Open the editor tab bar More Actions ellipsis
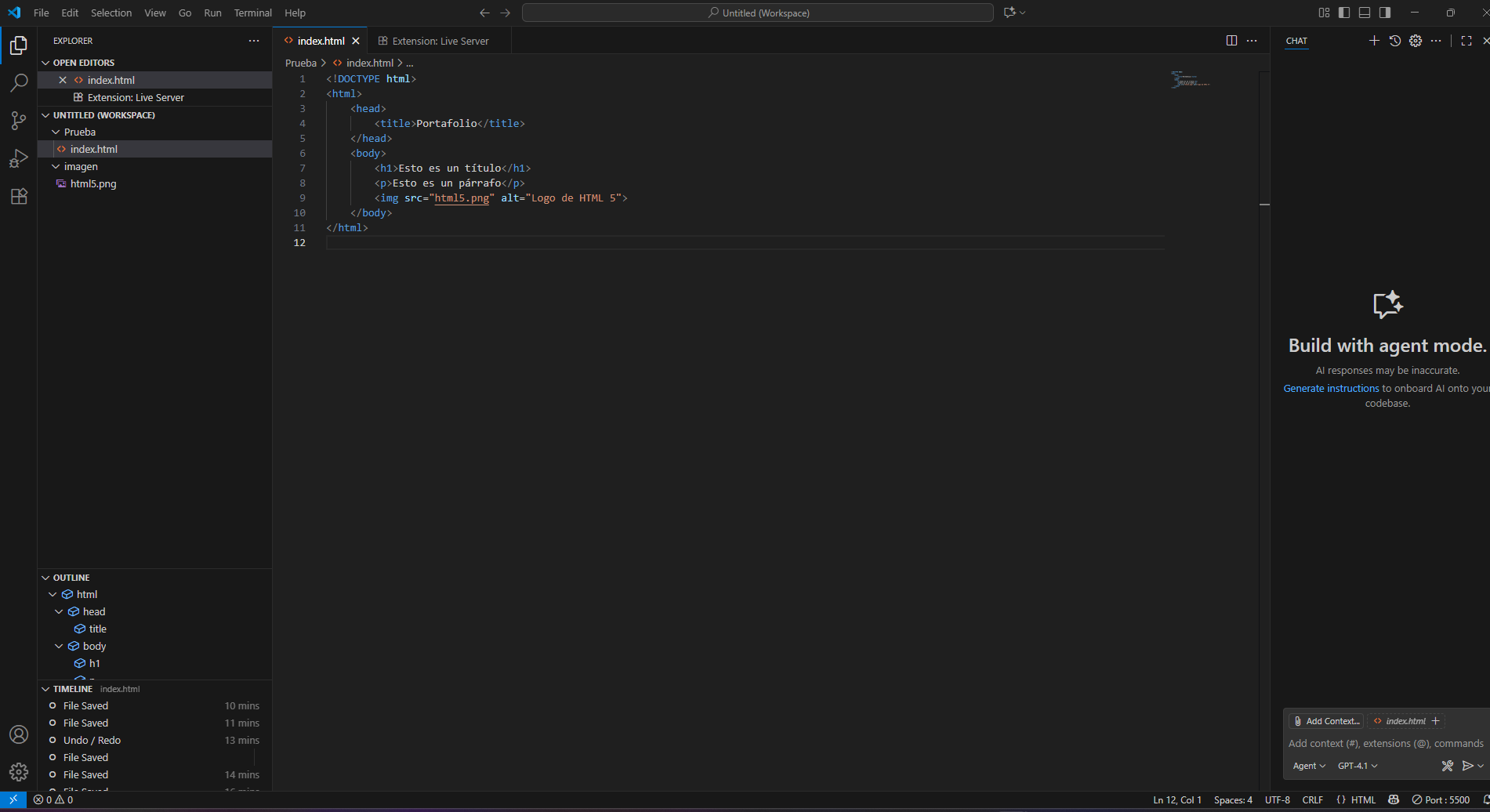Screen dimensions: 1490x812 [1252, 41]
